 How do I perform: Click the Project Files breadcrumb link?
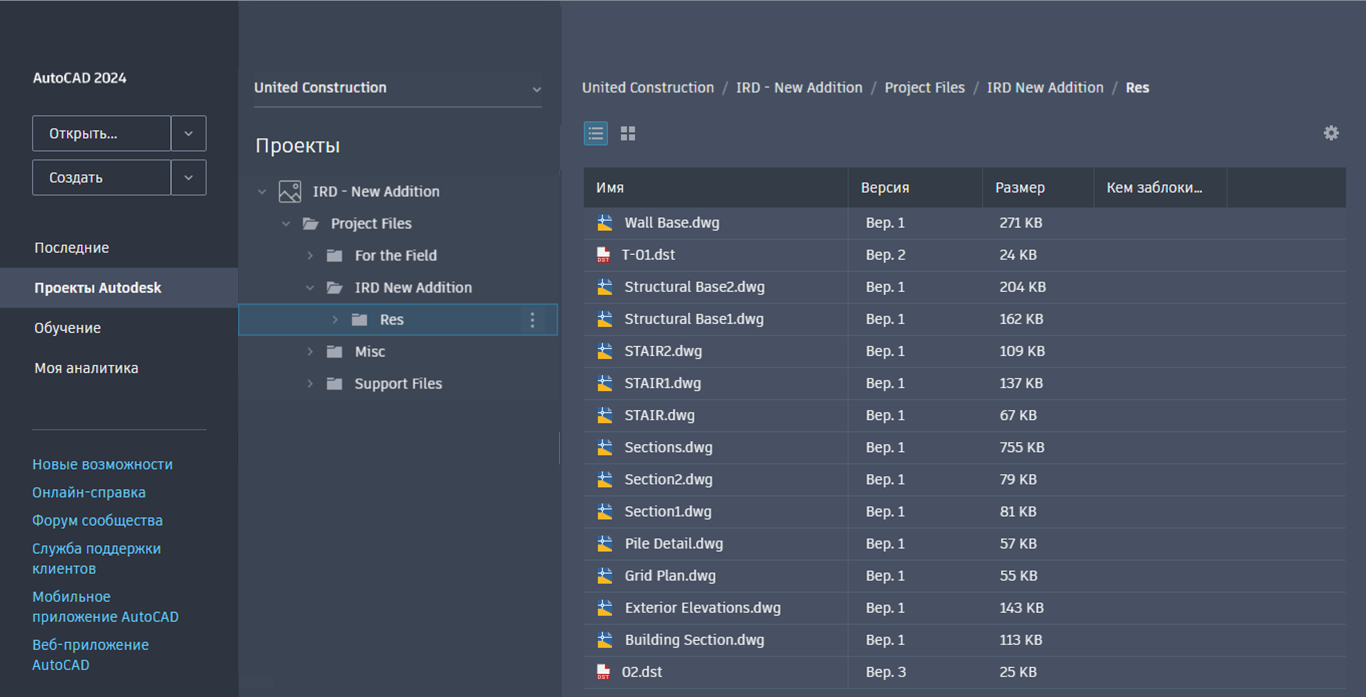[925, 88]
